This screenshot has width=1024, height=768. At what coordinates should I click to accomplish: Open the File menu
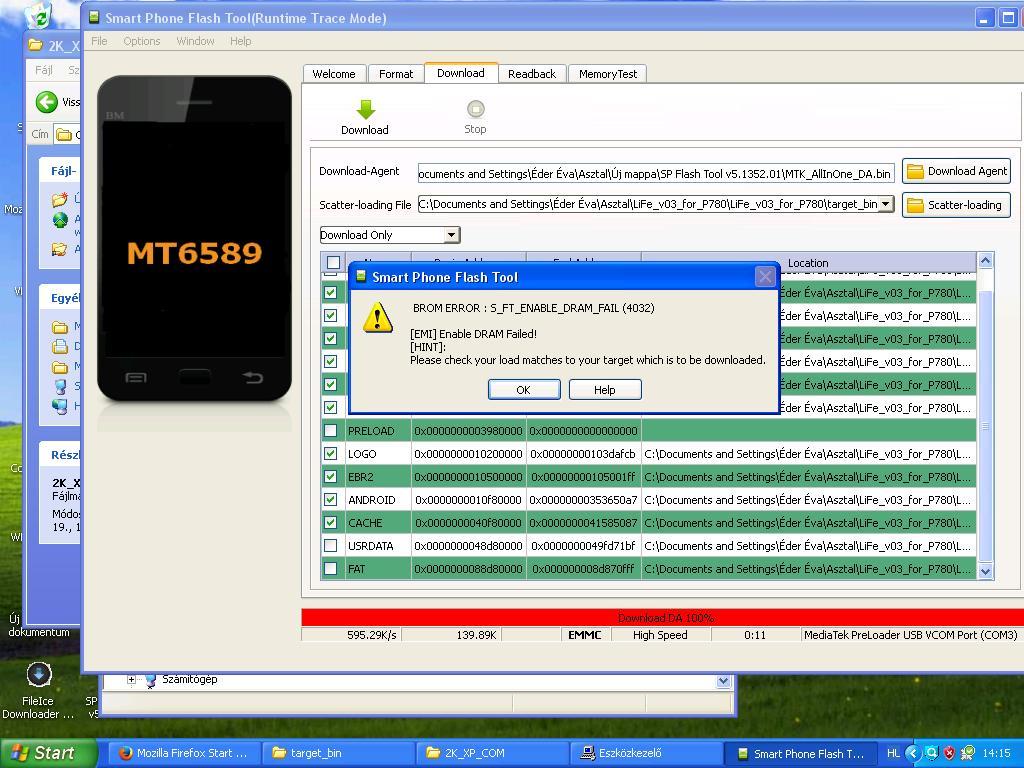coord(99,40)
